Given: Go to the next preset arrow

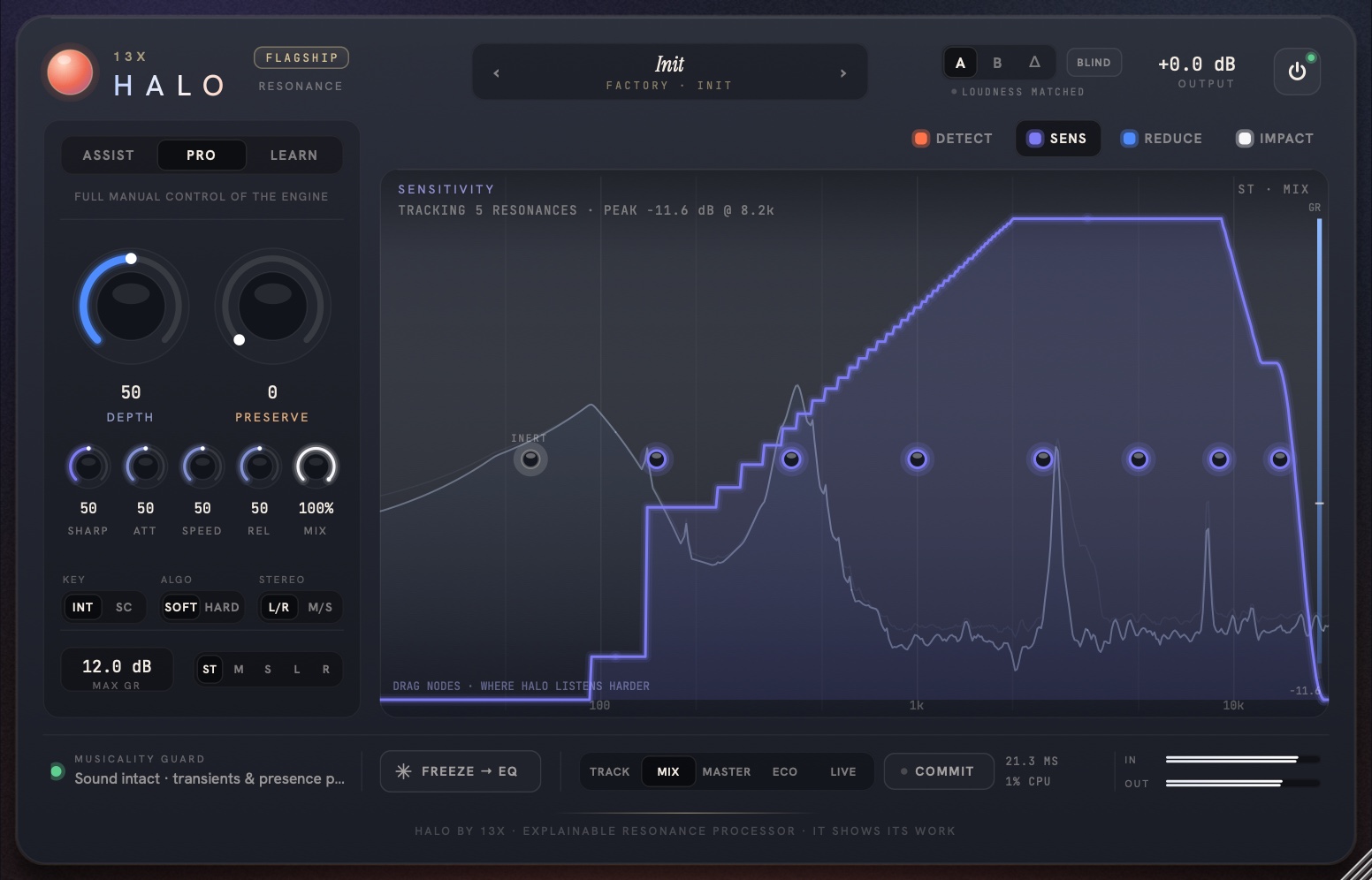Looking at the screenshot, I should click(843, 73).
